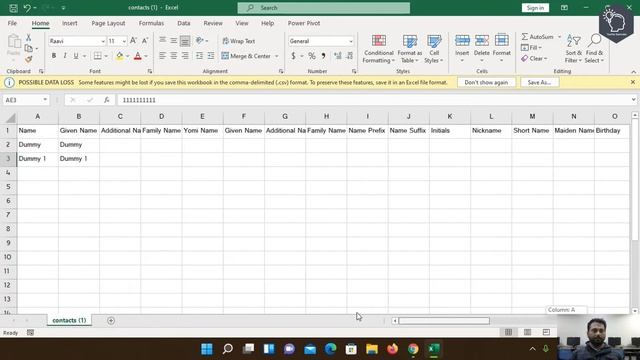The width and height of the screenshot is (640, 360).
Task: Switch to the Insert ribbon tab
Action: click(70, 23)
